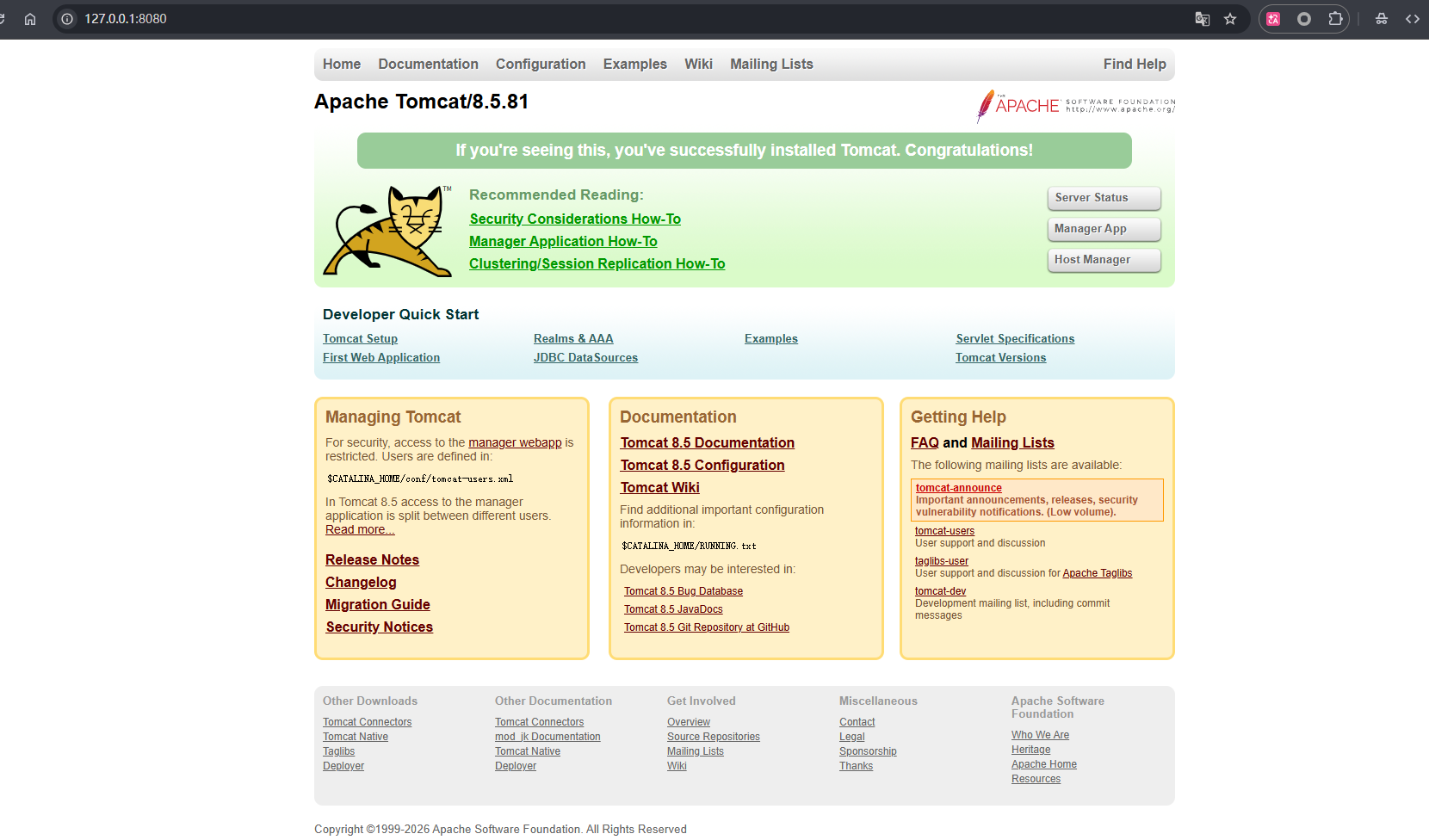The image size is (1429, 840).
Task: Open the Tomcat 8.5 JavaDocs link
Action: pyautogui.click(x=673, y=609)
